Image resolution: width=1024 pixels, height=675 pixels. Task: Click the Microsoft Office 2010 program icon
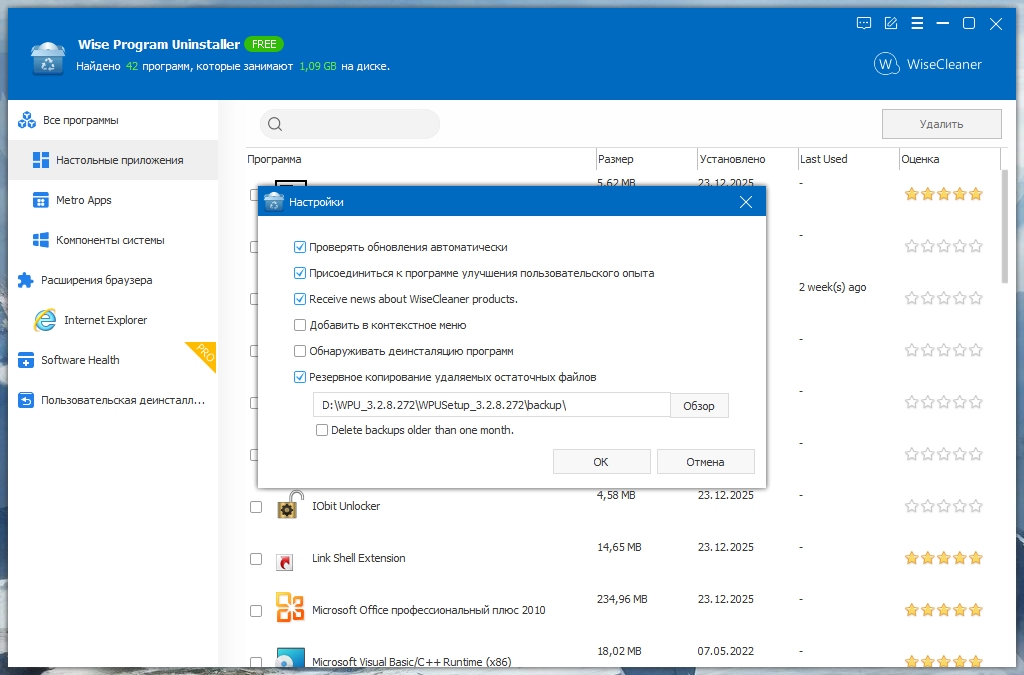pos(290,608)
